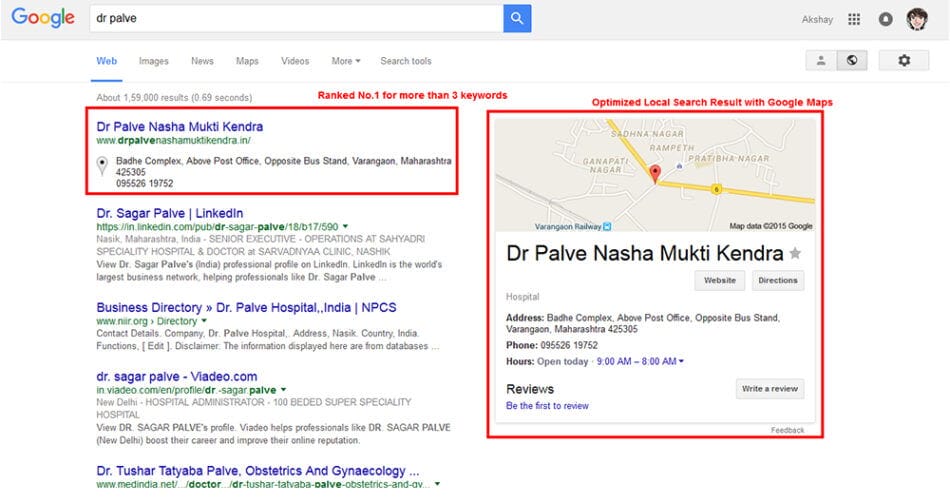
Task: Star the Dr Palve Nasha Mukti Kendra listing
Action: coord(795,253)
